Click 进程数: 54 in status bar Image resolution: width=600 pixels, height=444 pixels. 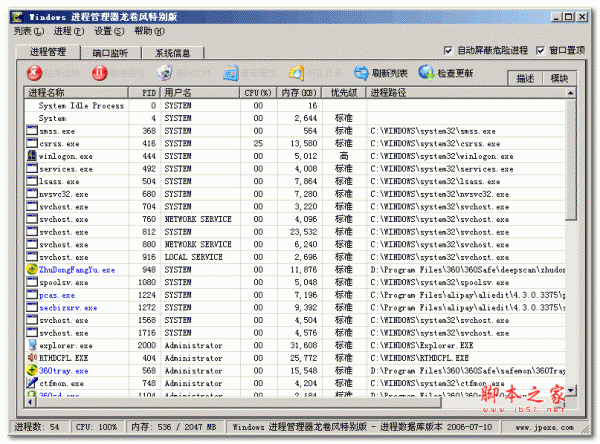[37, 427]
